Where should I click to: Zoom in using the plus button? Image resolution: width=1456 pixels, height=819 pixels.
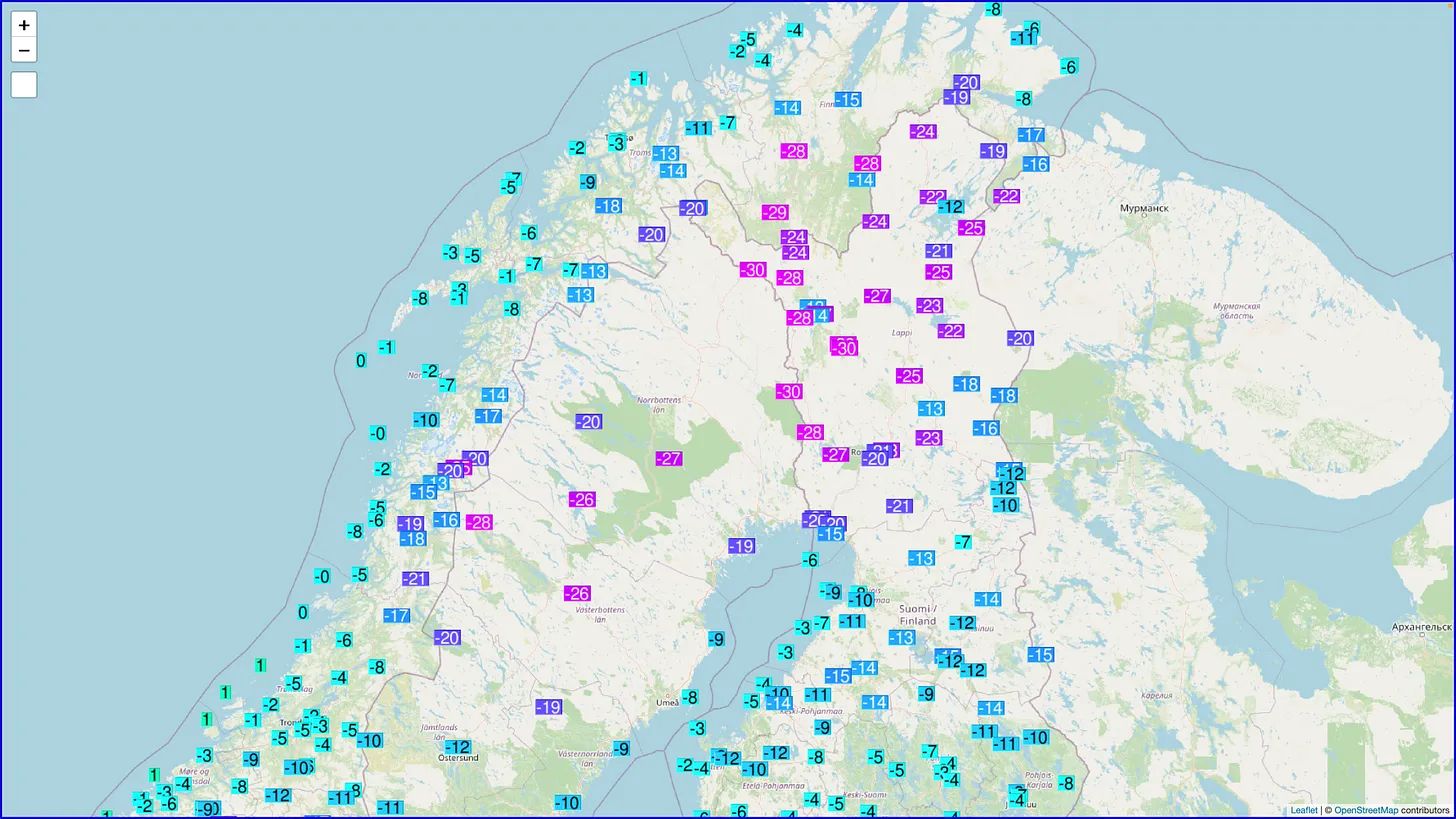click(x=24, y=25)
